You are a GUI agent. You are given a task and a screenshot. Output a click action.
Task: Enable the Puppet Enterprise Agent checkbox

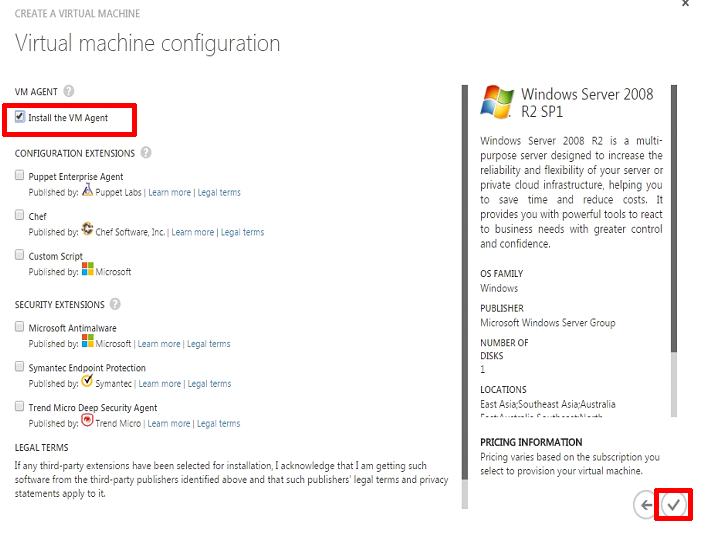(19, 175)
